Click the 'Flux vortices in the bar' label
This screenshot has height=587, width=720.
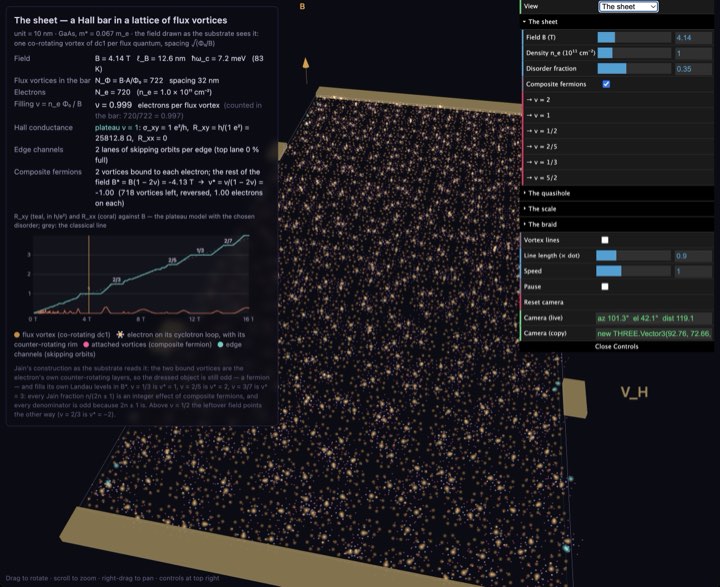(52, 80)
